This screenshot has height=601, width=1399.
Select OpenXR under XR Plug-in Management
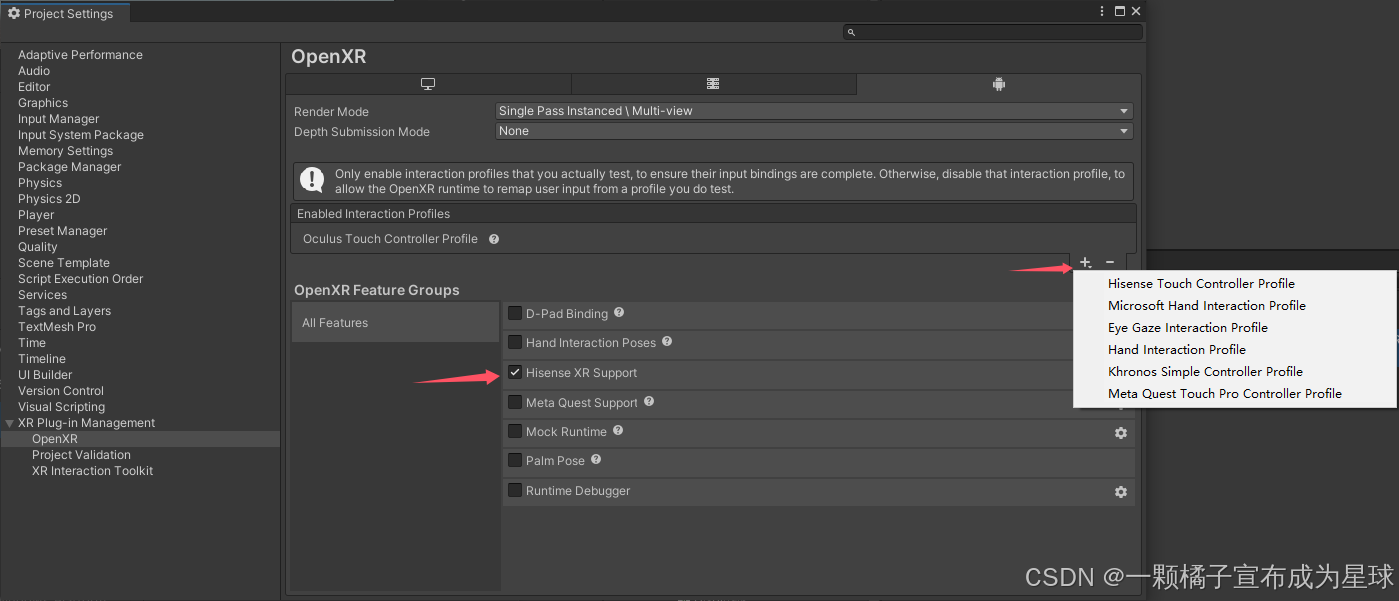click(54, 439)
